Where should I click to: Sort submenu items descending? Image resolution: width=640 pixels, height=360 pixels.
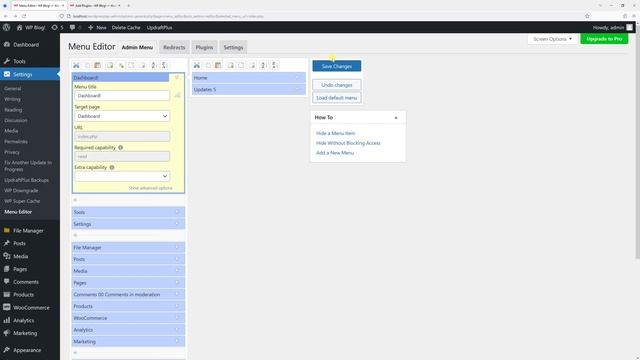point(275,65)
